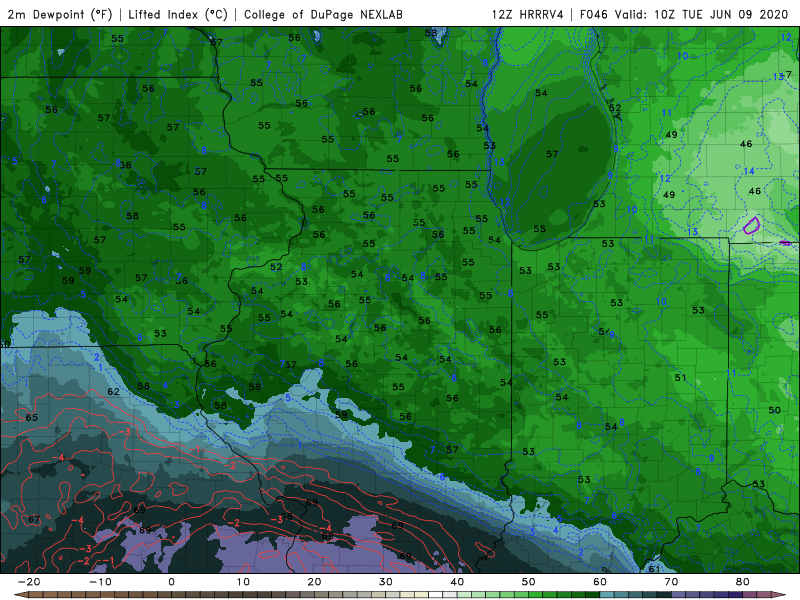Screen dimensions: 800x600
Task: Select the '30' colorbar scale label
Action: coord(386,582)
